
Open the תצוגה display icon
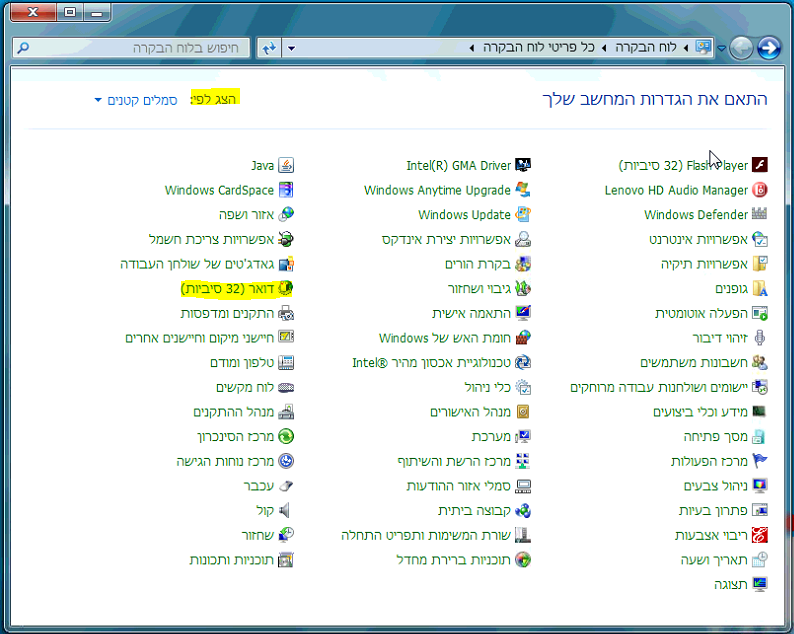[759, 584]
